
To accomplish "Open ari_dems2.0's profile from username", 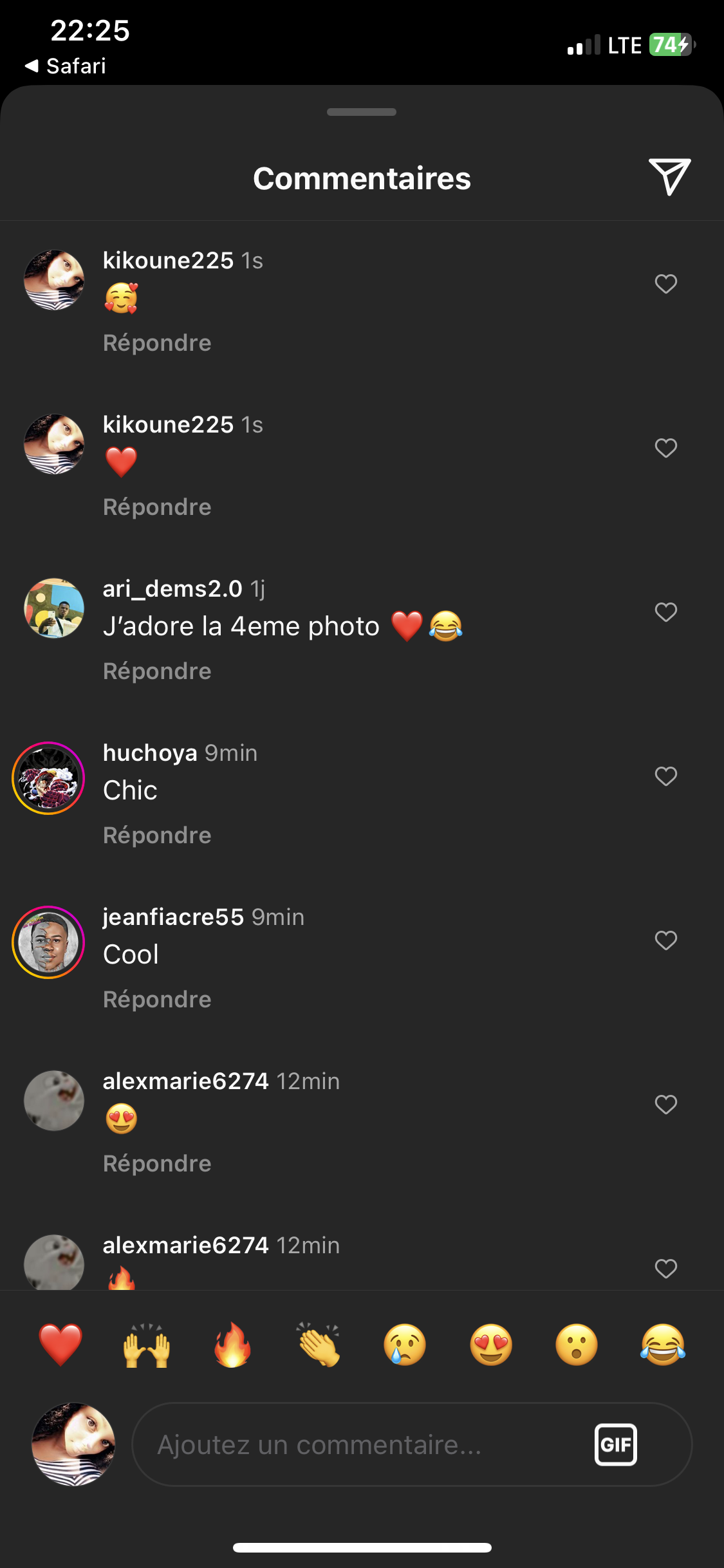I will (x=172, y=588).
